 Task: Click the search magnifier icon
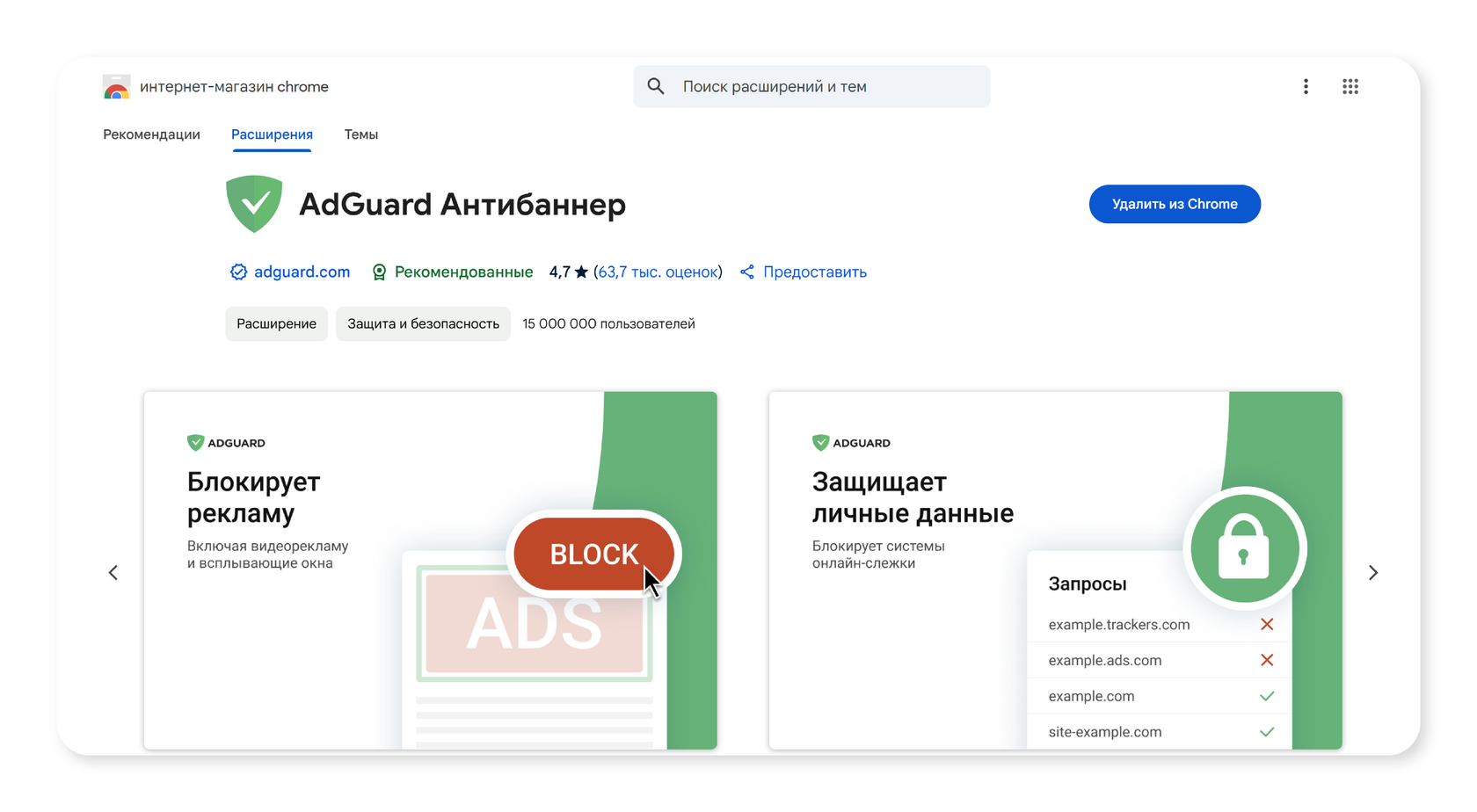pyautogui.click(x=656, y=86)
